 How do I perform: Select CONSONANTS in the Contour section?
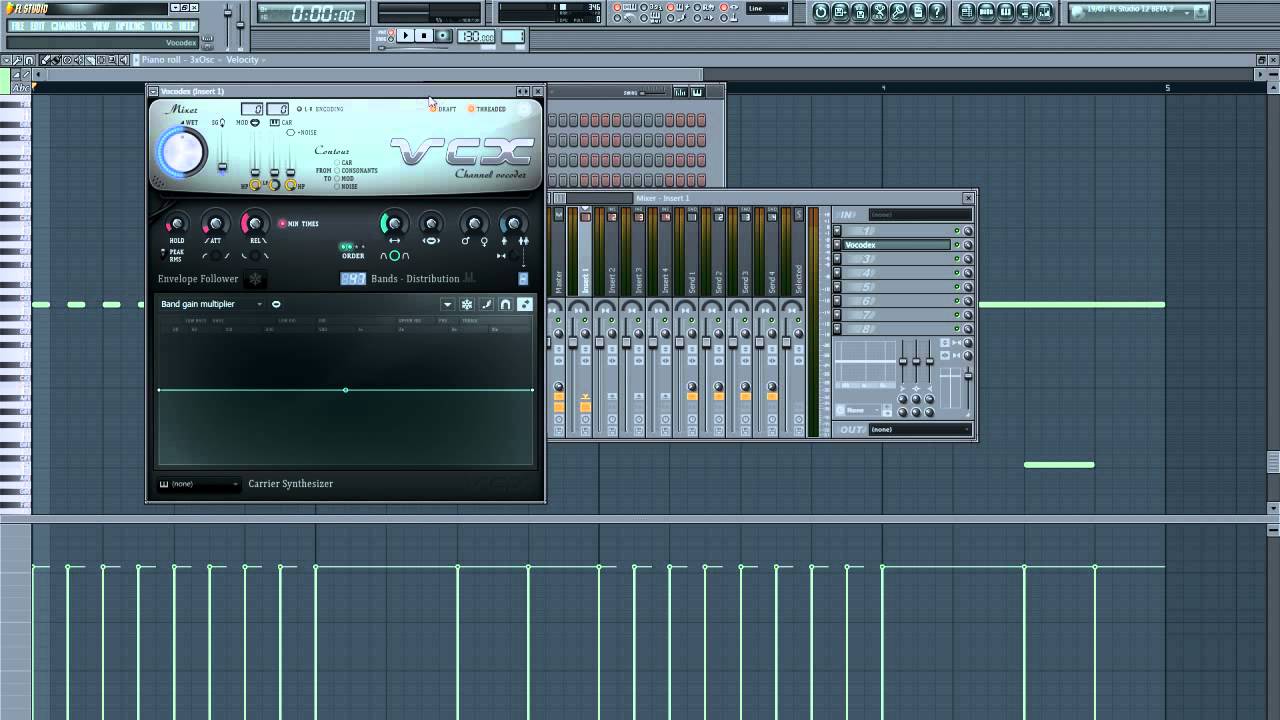pos(356,170)
